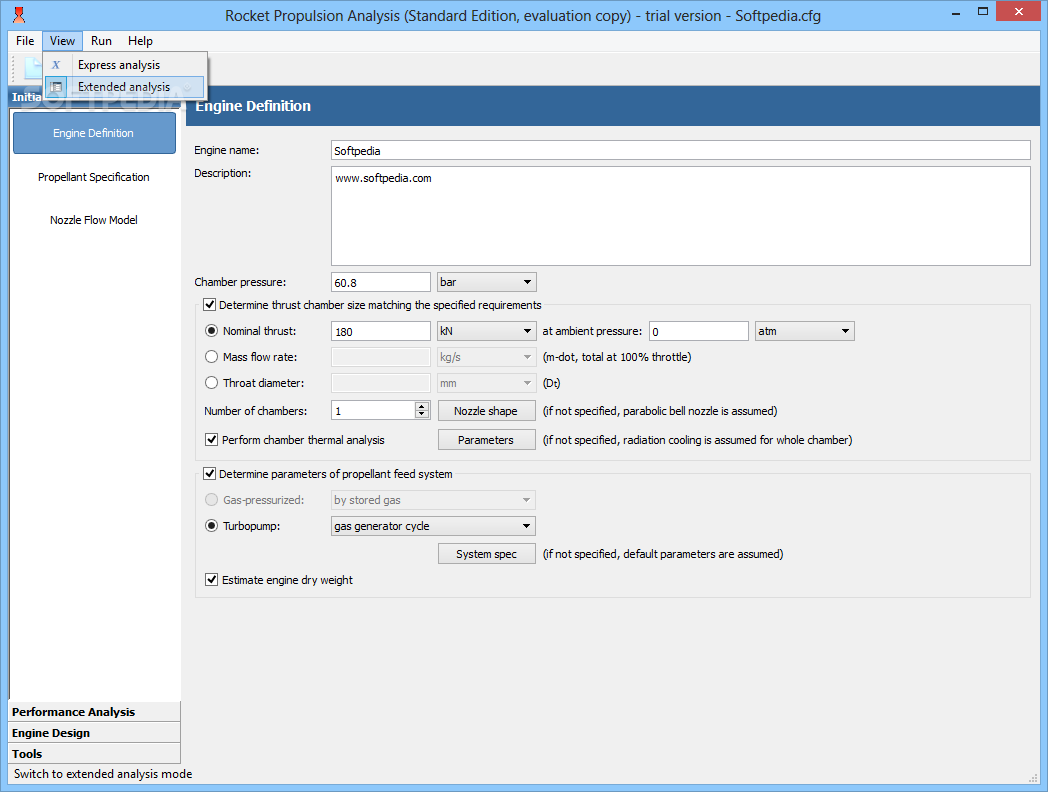
Task: Select the Turbopump radio button
Action: [212, 526]
